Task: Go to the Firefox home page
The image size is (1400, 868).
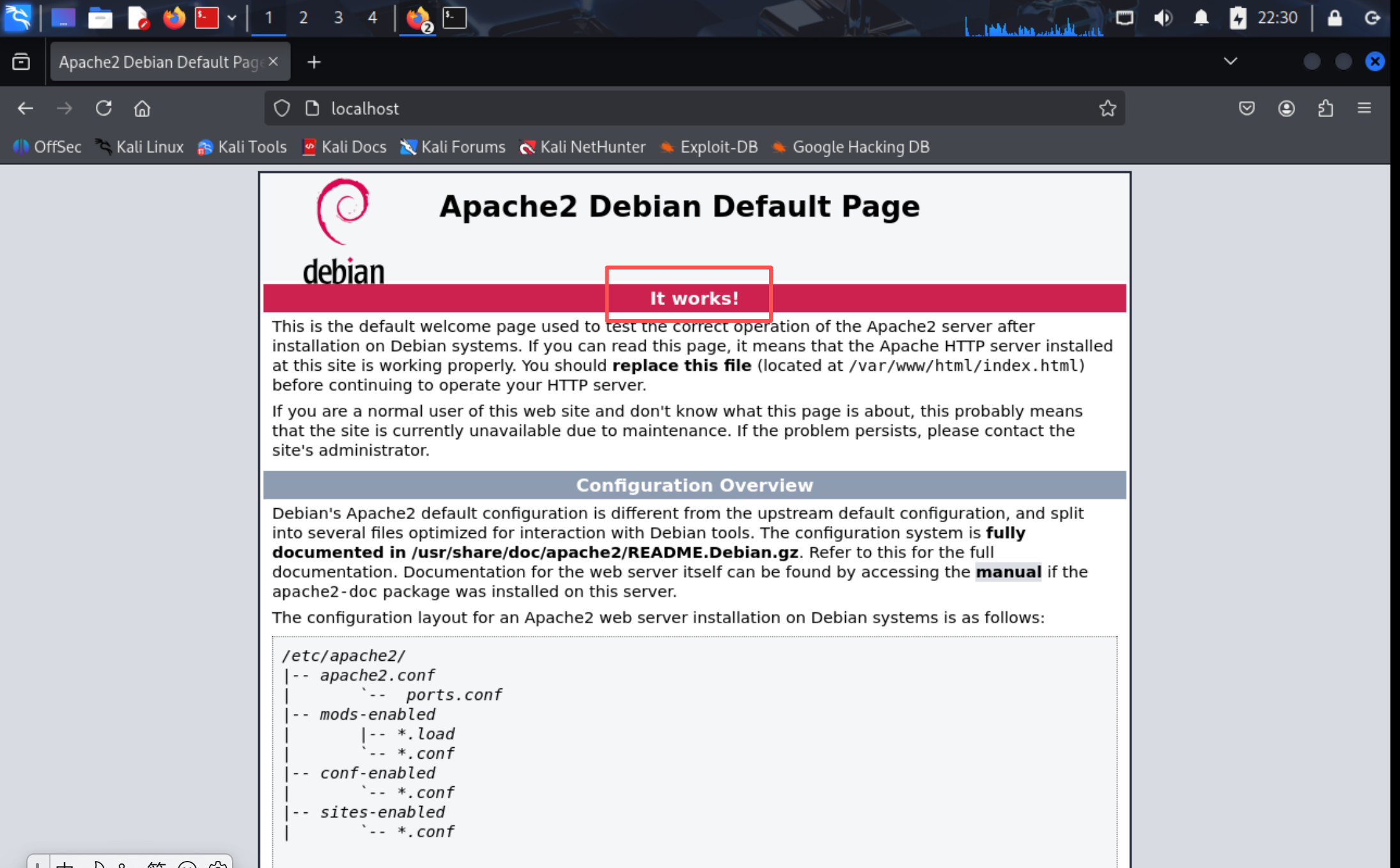Action: [x=142, y=109]
